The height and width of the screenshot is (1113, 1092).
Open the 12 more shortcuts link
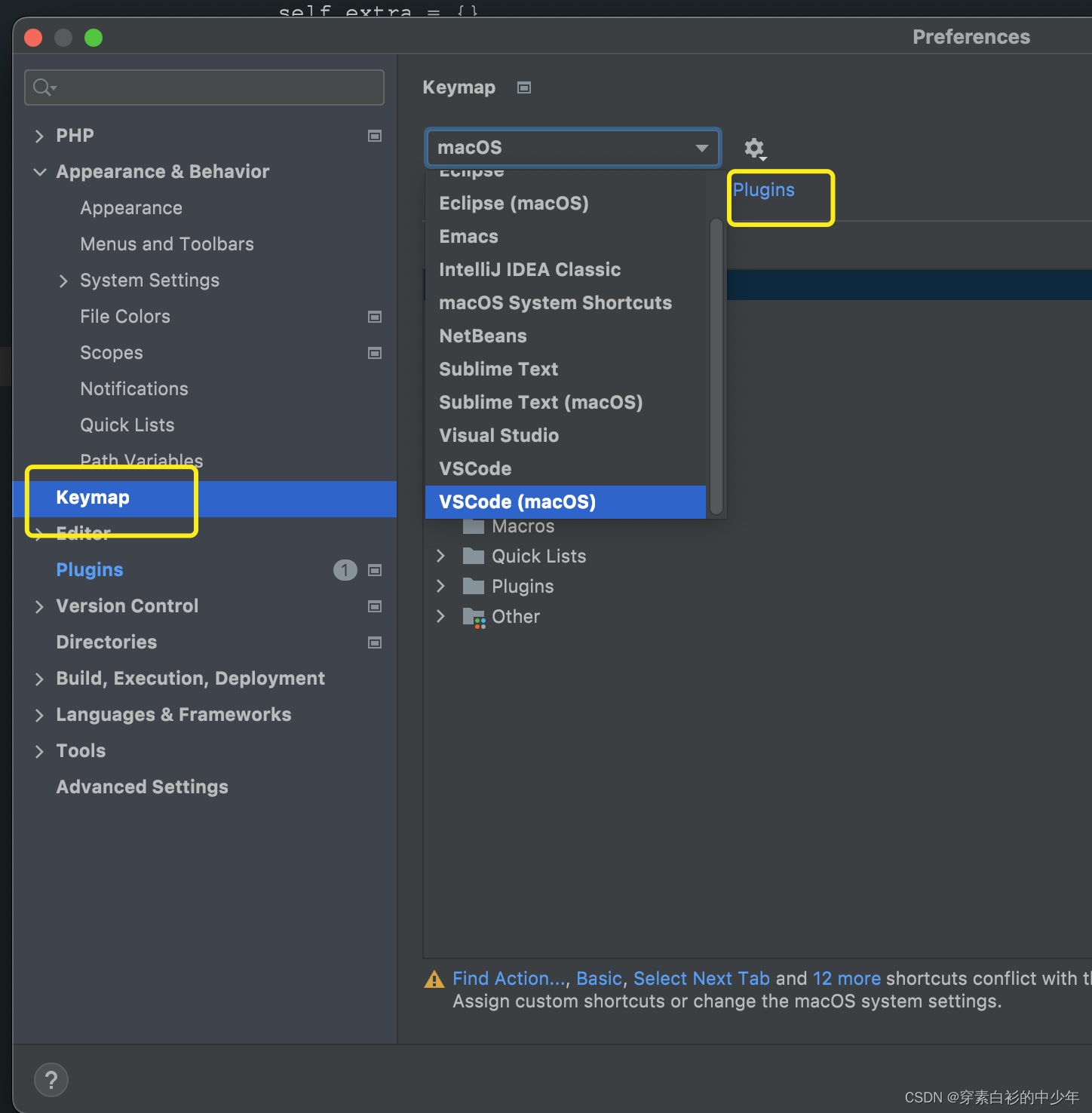846,978
